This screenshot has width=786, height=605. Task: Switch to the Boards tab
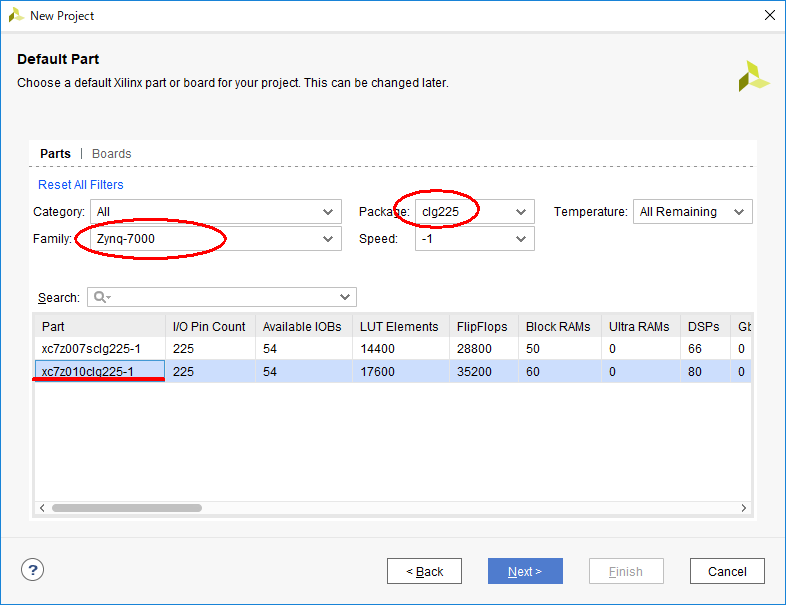[x=111, y=154]
